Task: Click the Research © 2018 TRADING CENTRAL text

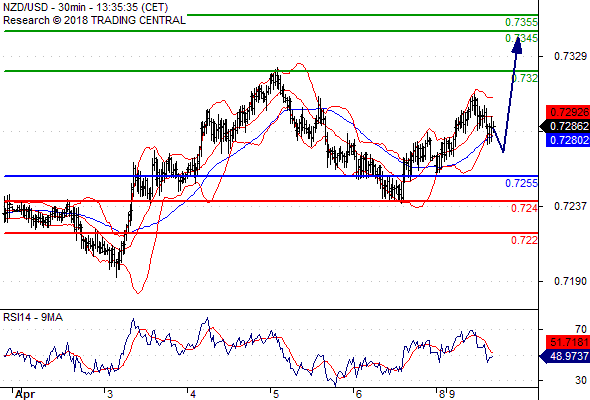Action: pos(94,20)
